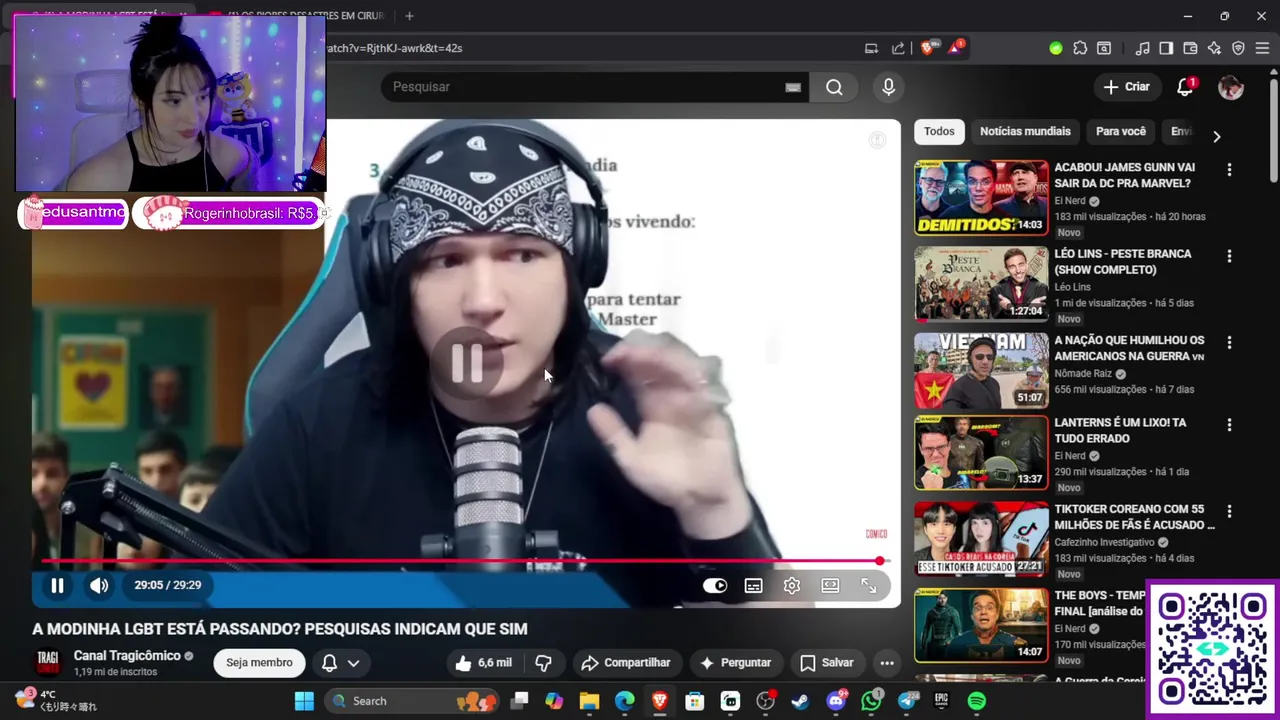Open YouTube notifications bell
The height and width of the screenshot is (720, 1280).
click(x=1185, y=87)
